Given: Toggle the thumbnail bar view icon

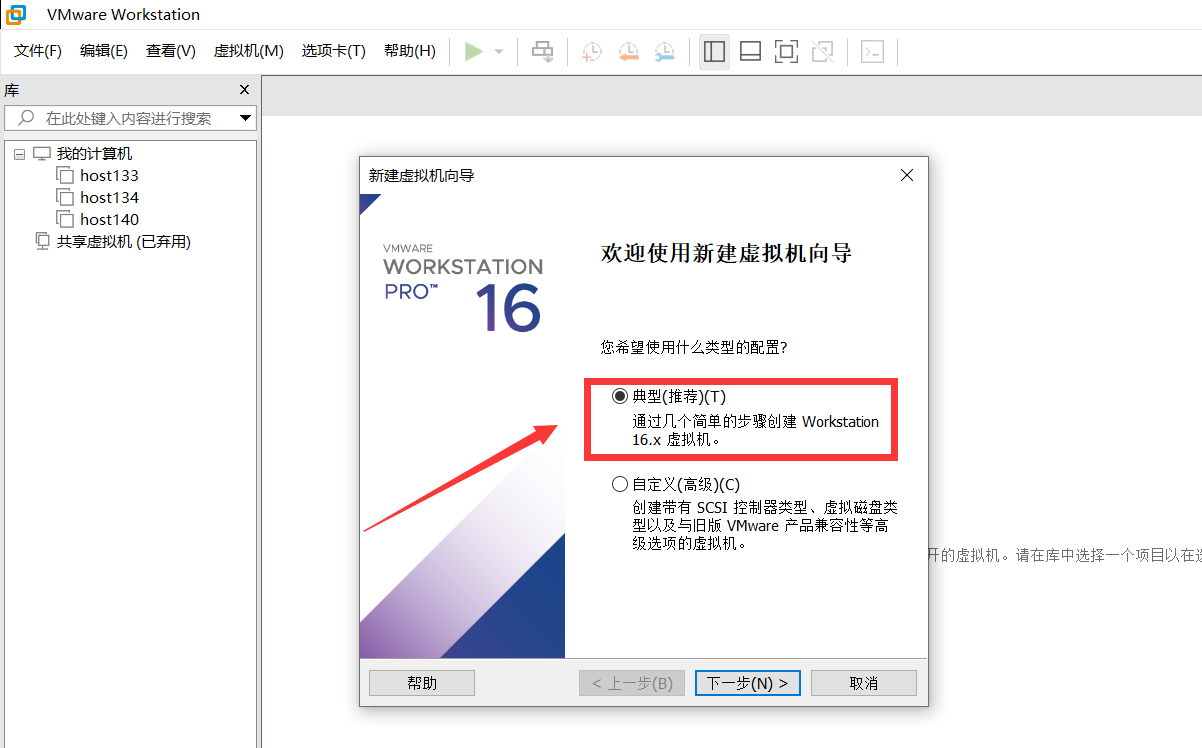Looking at the screenshot, I should pyautogui.click(x=750, y=51).
